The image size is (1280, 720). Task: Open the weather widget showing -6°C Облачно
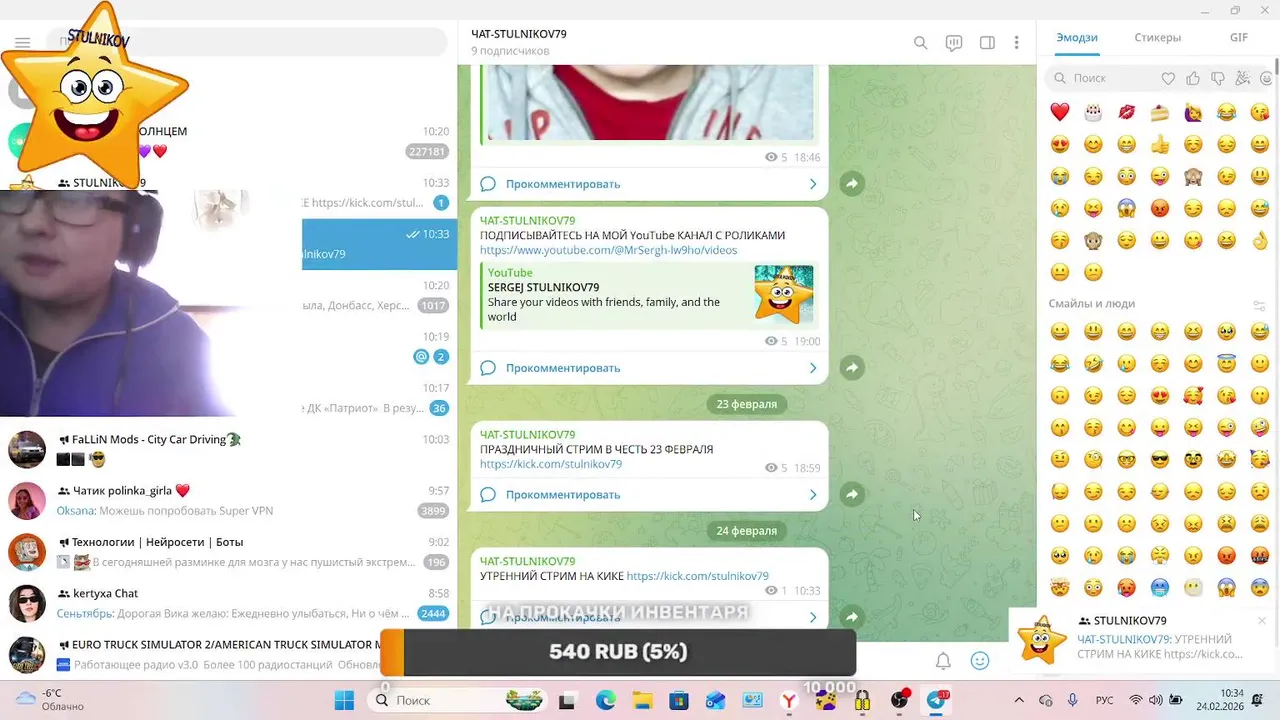coord(50,700)
